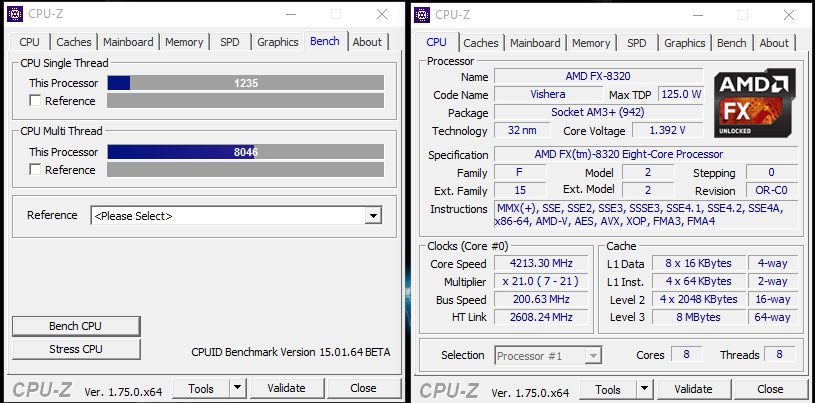815x403 pixels.
Task: Click single thread This Processor bar showing 1235
Action: point(245,83)
